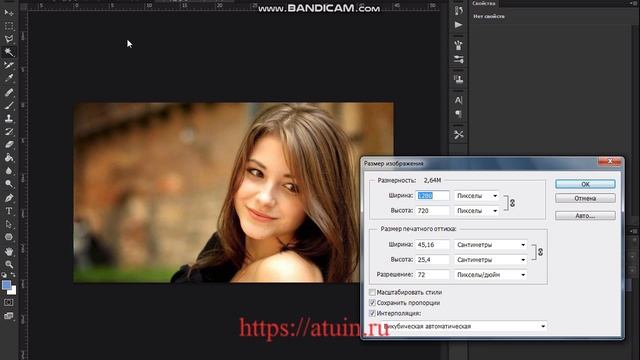Change screen mode via toolbar icon
Viewport: 640px width, 360px height.
coord(9,316)
